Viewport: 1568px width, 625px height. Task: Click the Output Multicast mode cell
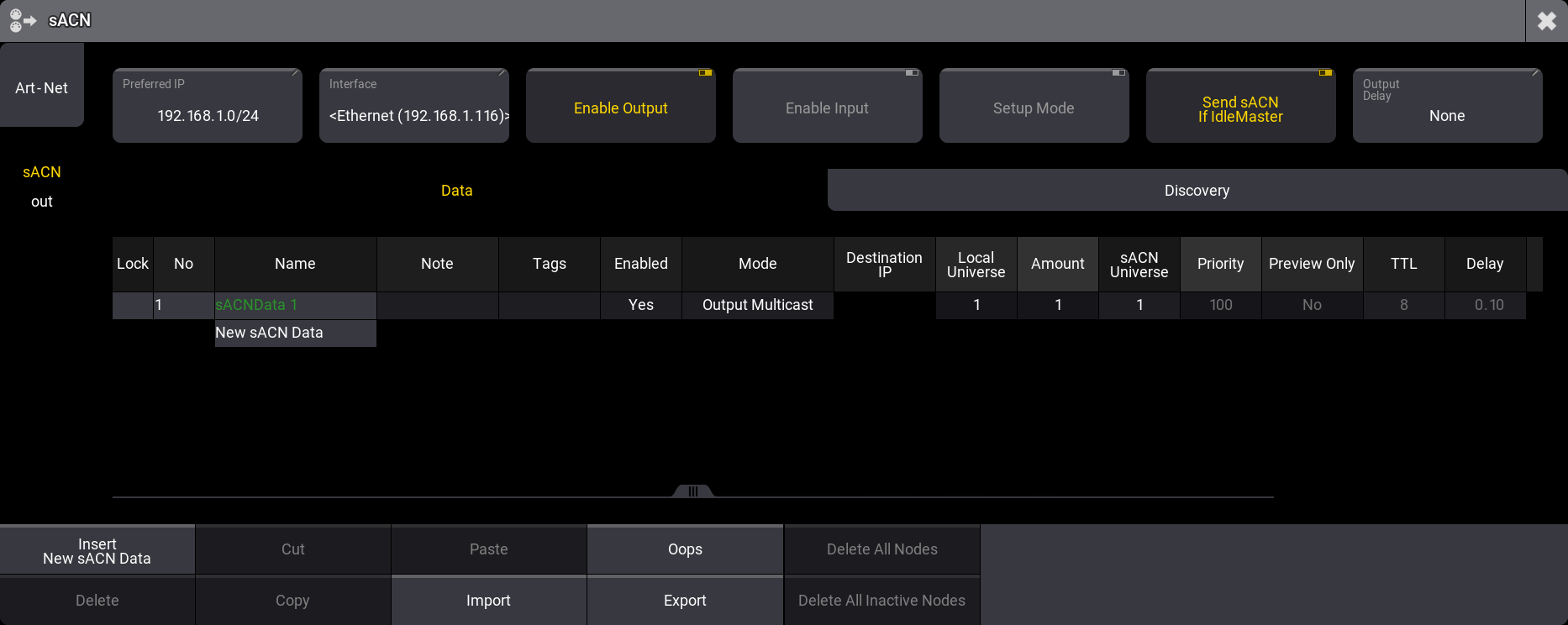click(x=757, y=305)
